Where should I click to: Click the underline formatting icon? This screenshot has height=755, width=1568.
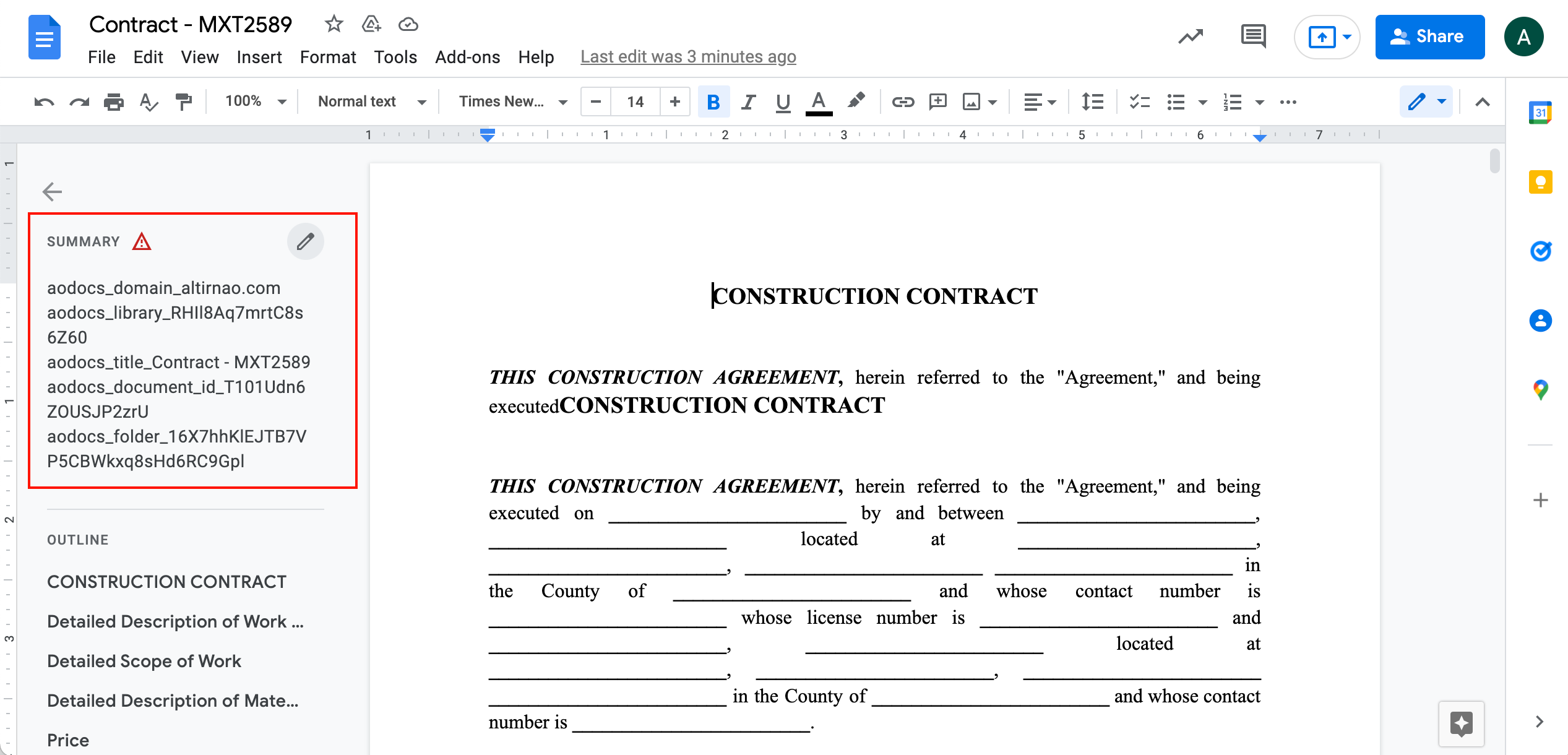783,100
